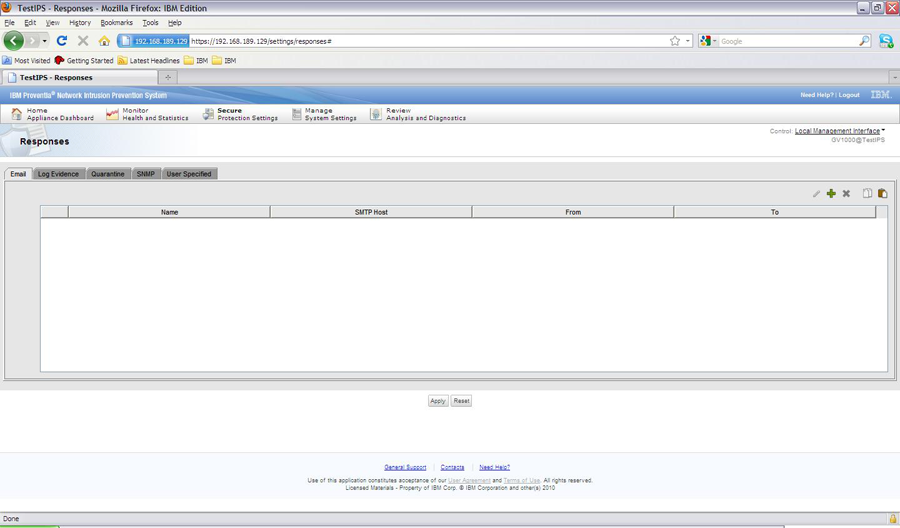Click the Apply button
The image size is (900, 528).
click(438, 401)
